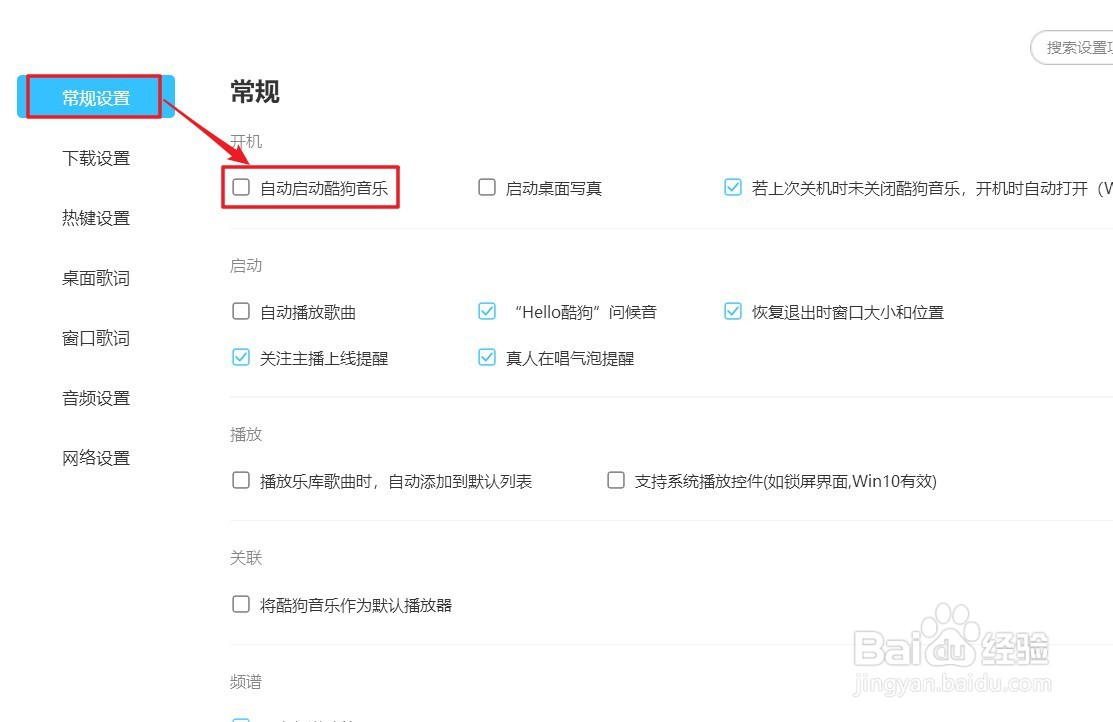This screenshot has height=722, width=1113.
Task: Click the 频谱 section label
Action: click(x=246, y=682)
